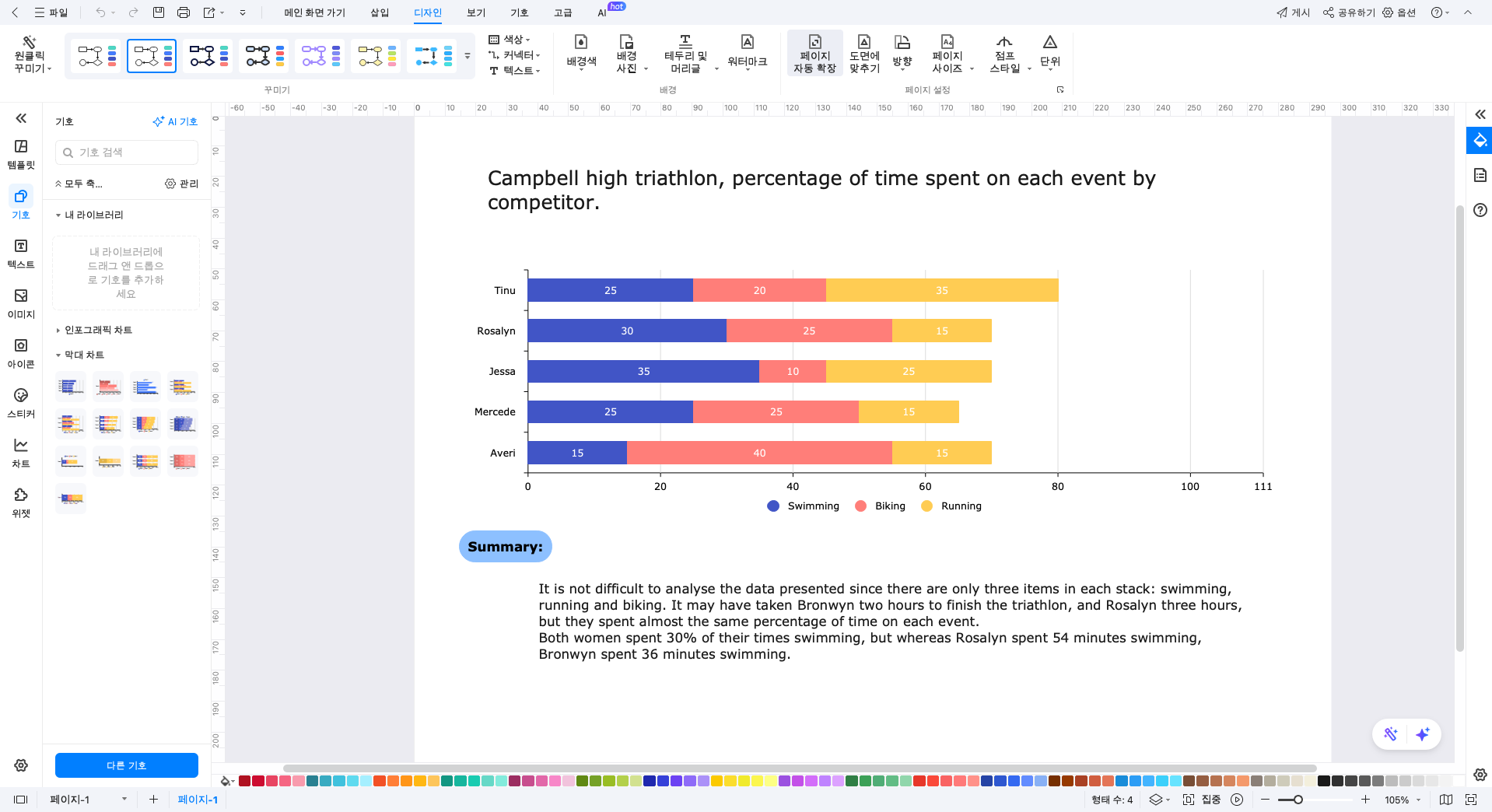Select the 텍스트 panel icon on left sidebar
The height and width of the screenshot is (812, 1492).
[x=20, y=254]
